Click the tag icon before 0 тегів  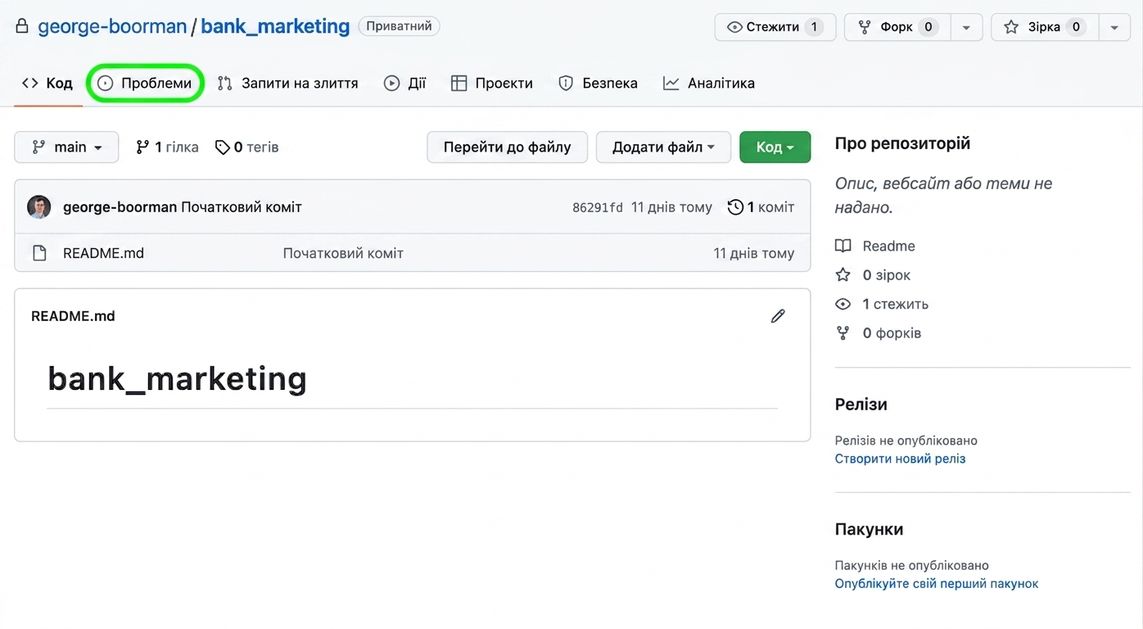pyautogui.click(x=222, y=147)
